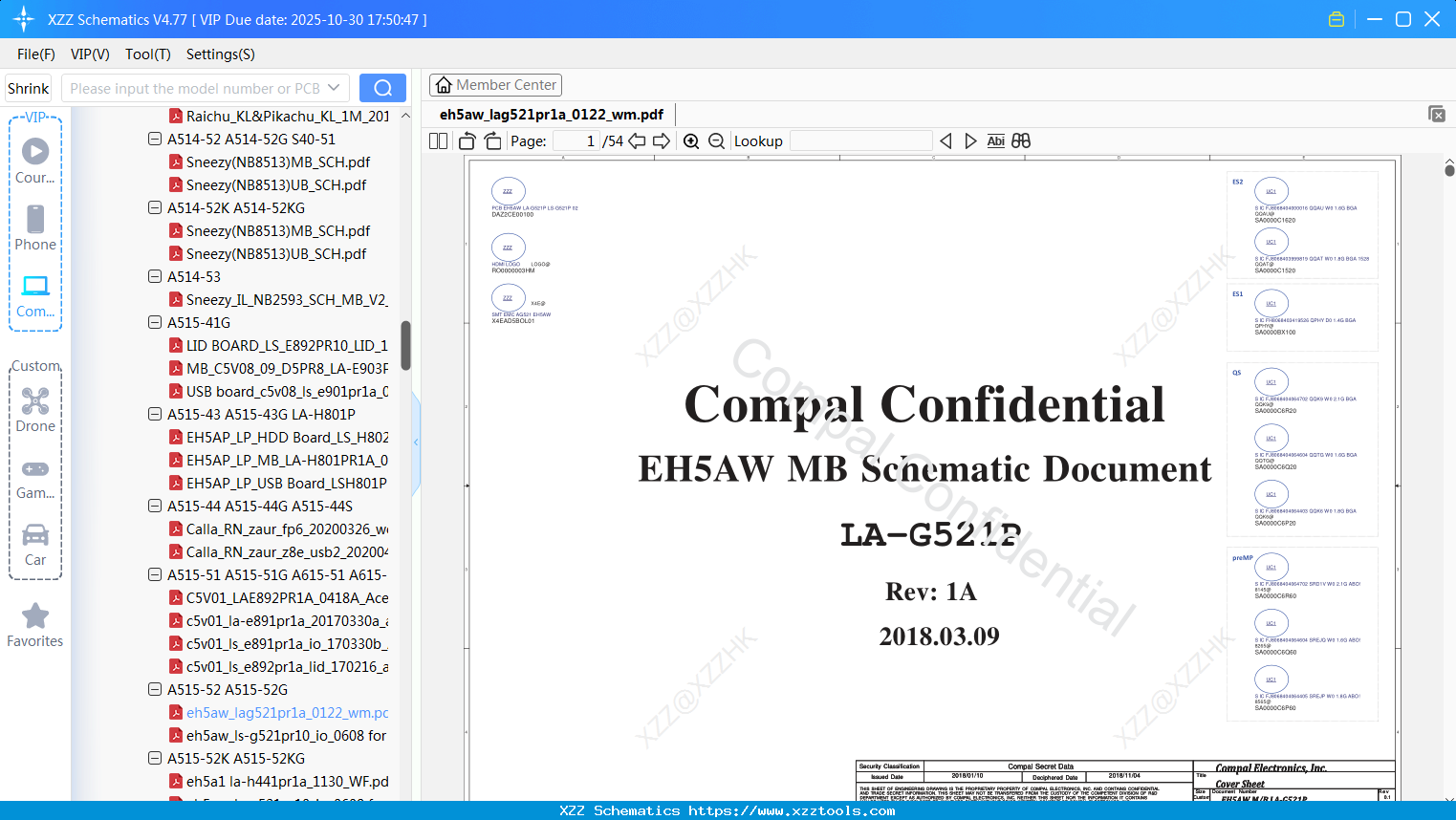Click the blue search magnifier button

pyautogui.click(x=382, y=88)
